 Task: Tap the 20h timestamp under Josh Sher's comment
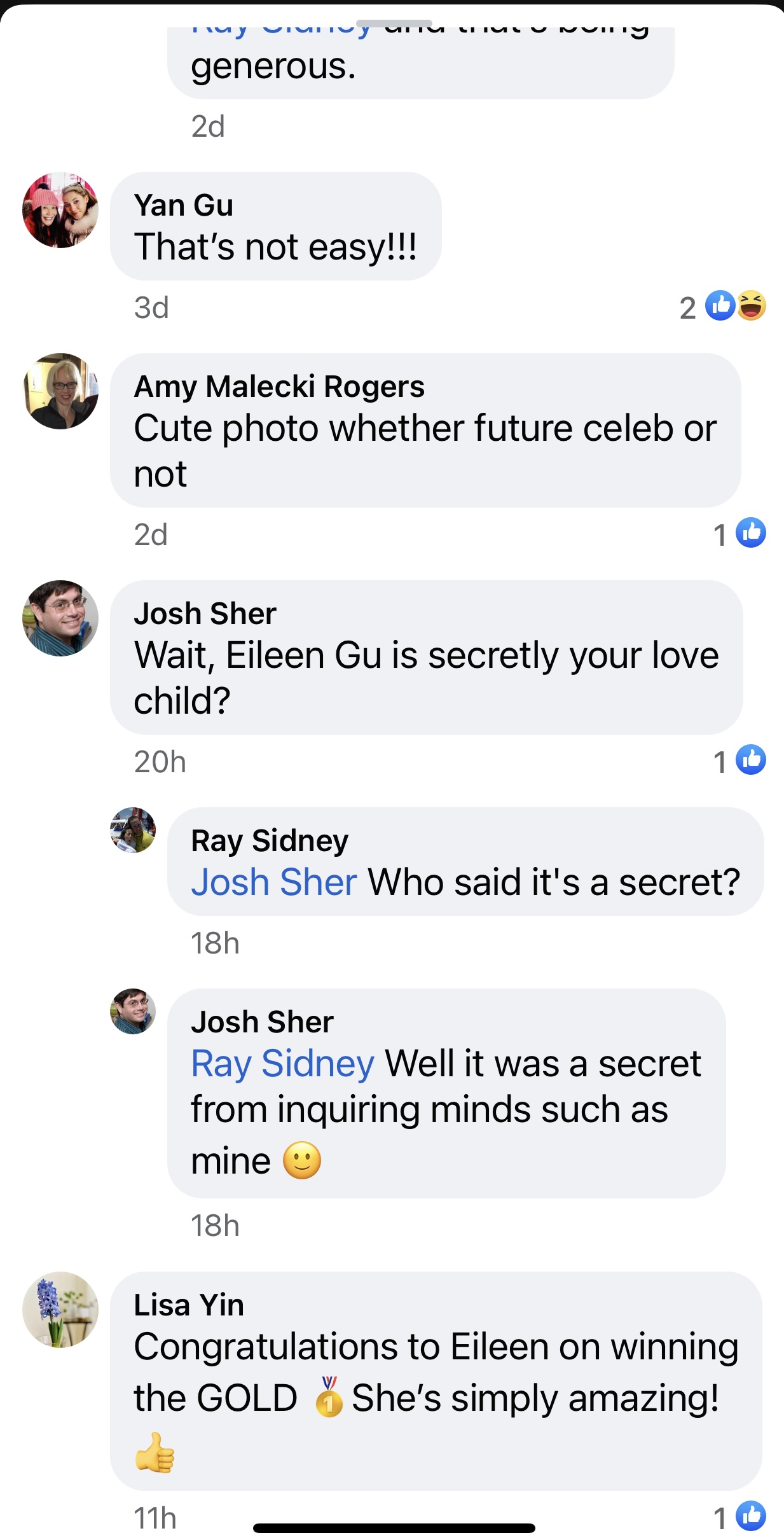(160, 762)
